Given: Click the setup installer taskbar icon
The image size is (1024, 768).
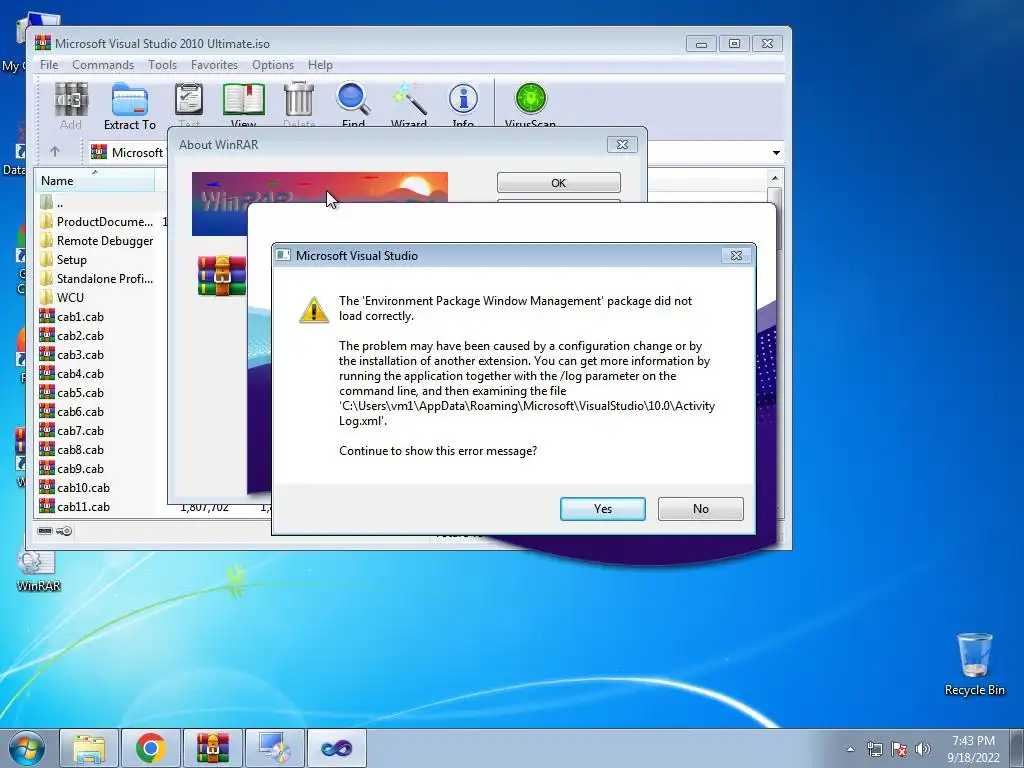Looking at the screenshot, I should pyautogui.click(x=275, y=748).
